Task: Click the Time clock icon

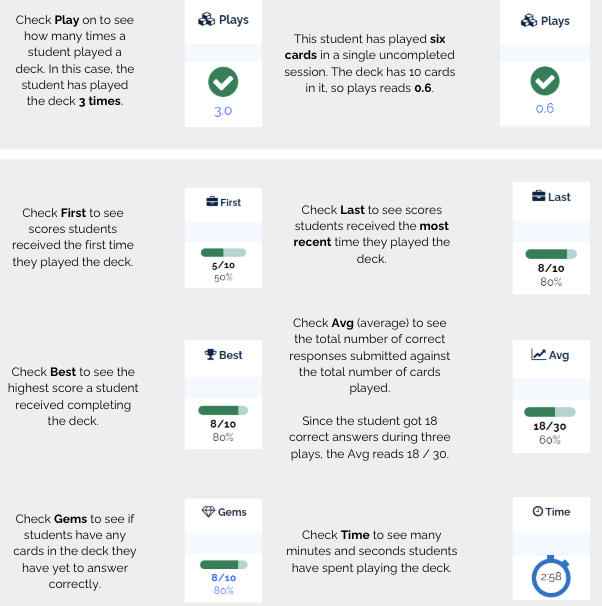Action: tap(538, 511)
